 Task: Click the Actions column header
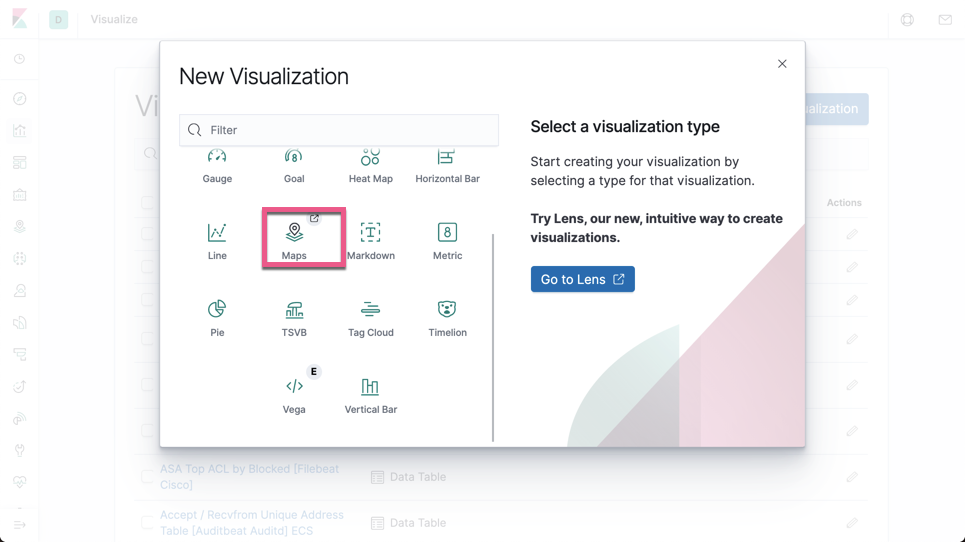pos(844,202)
